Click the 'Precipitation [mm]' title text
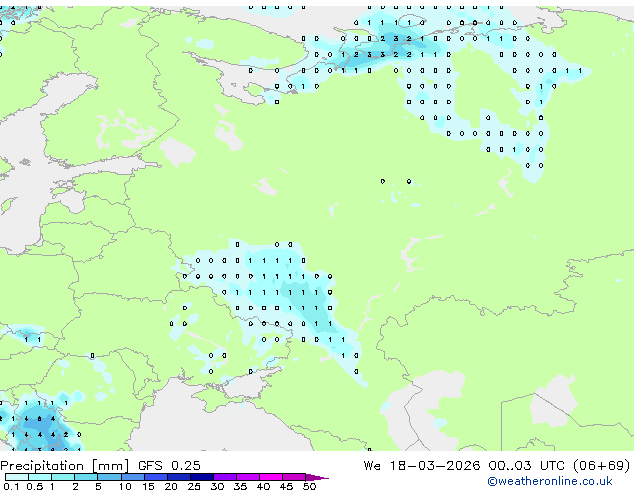This screenshot has width=634, height=490. coord(65,466)
